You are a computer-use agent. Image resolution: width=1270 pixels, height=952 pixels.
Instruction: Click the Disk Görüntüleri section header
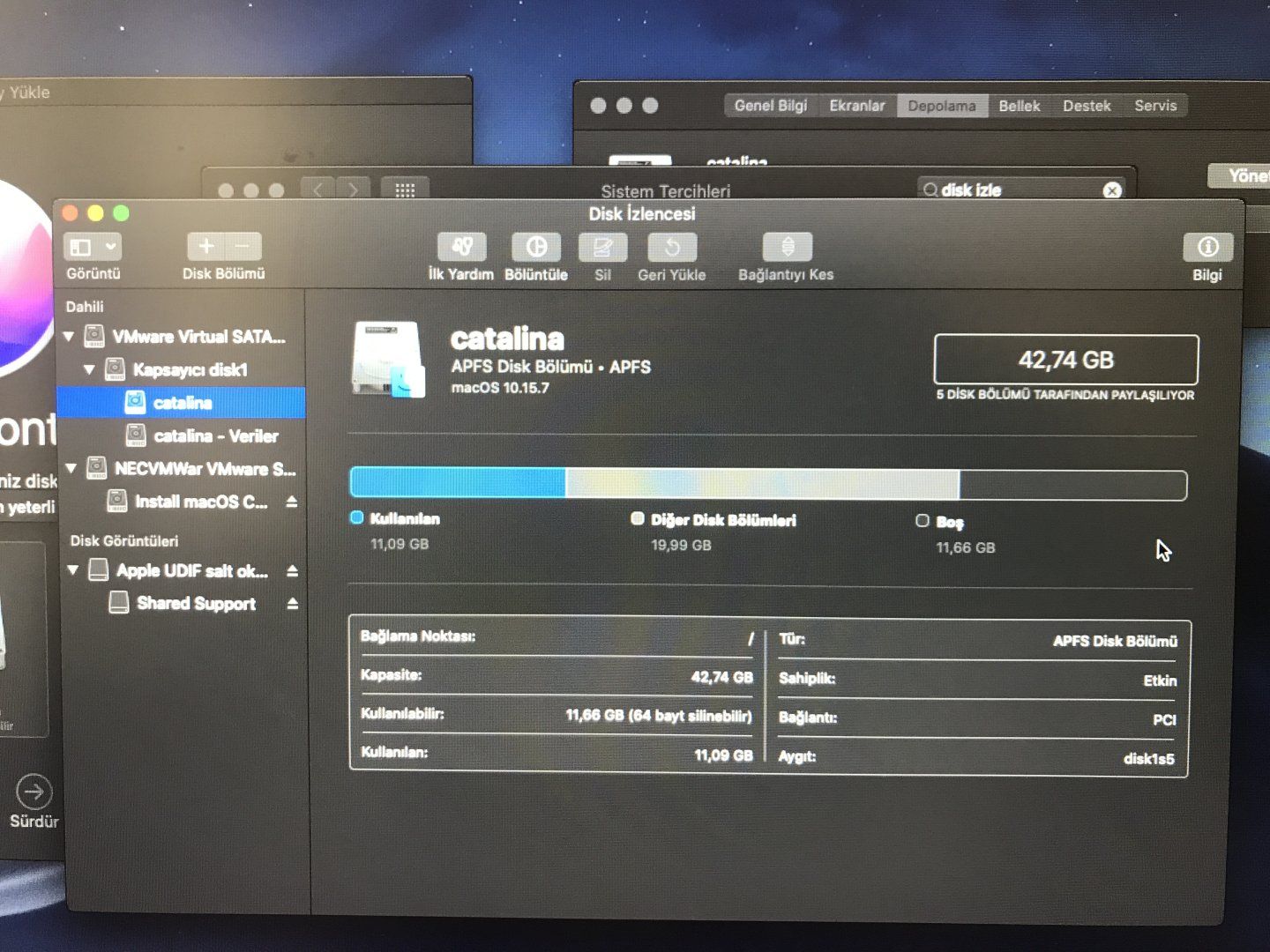[124, 540]
